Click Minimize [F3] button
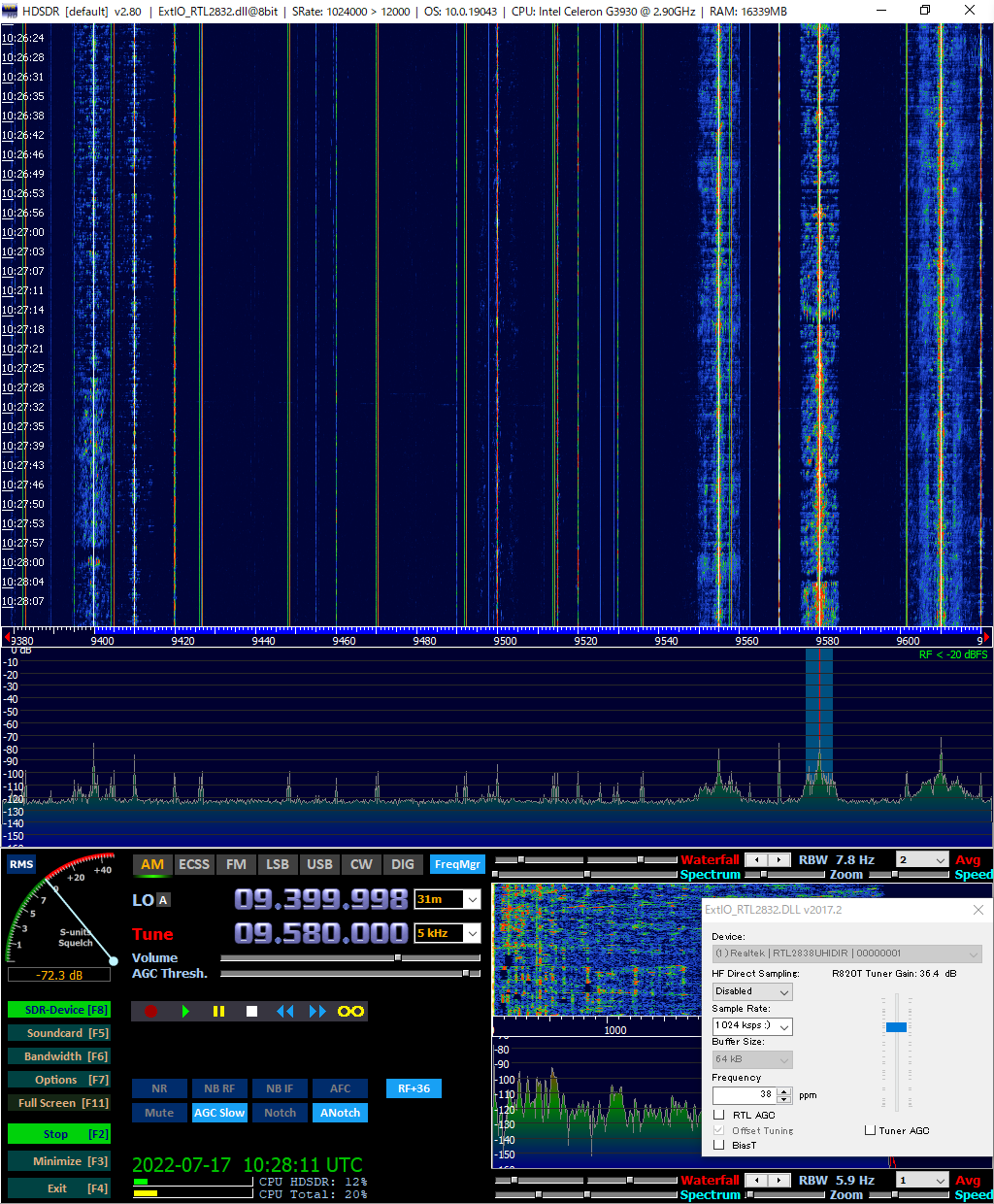Screen dimensions: 994x1204 [59, 1161]
